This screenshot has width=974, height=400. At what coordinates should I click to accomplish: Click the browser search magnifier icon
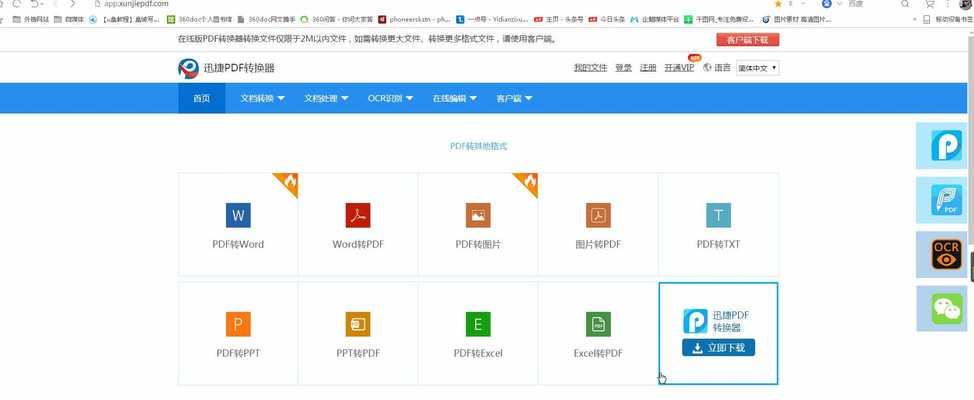point(905,4)
